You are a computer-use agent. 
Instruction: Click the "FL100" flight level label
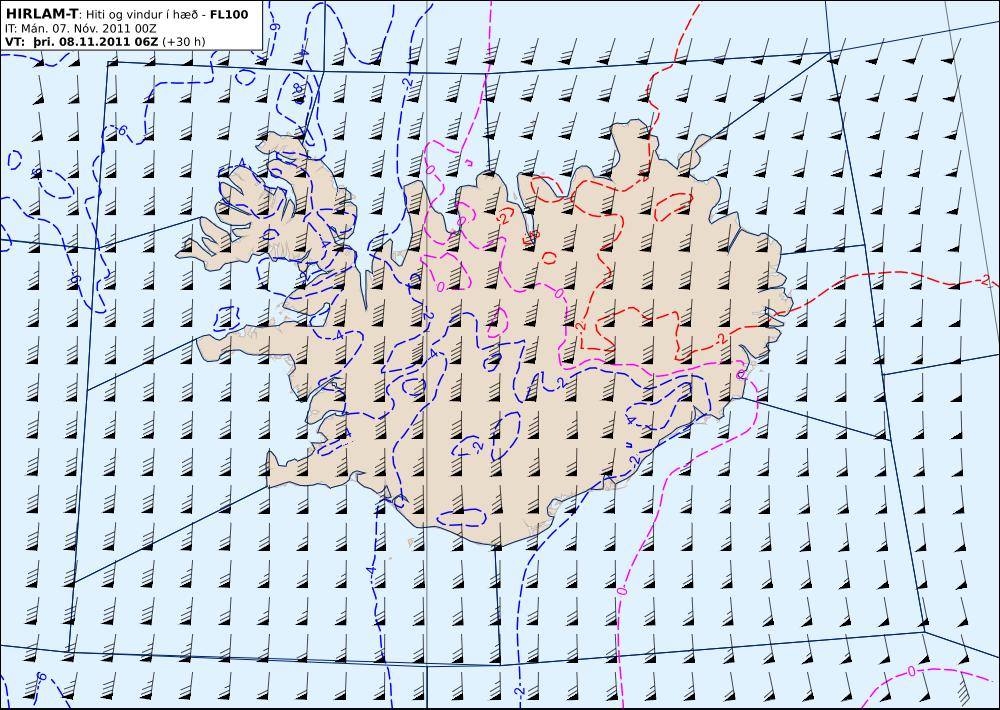(x=229, y=13)
